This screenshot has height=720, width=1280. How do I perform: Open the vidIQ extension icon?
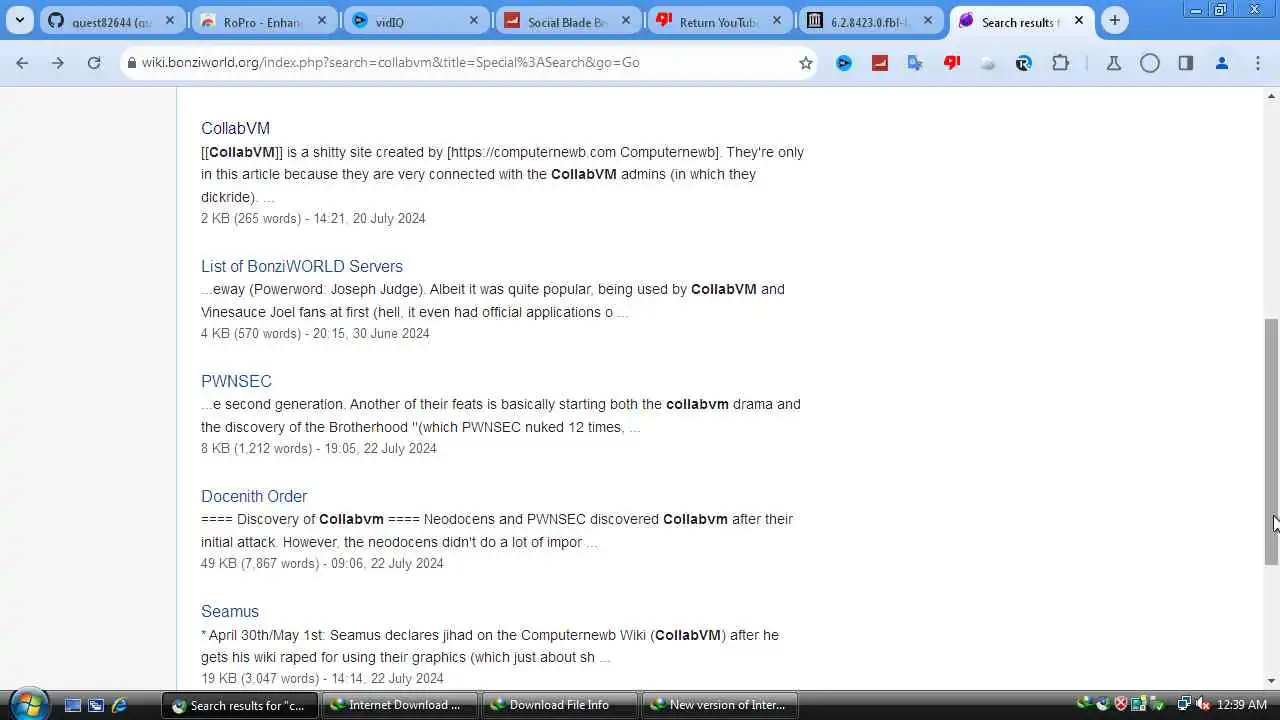pos(844,63)
